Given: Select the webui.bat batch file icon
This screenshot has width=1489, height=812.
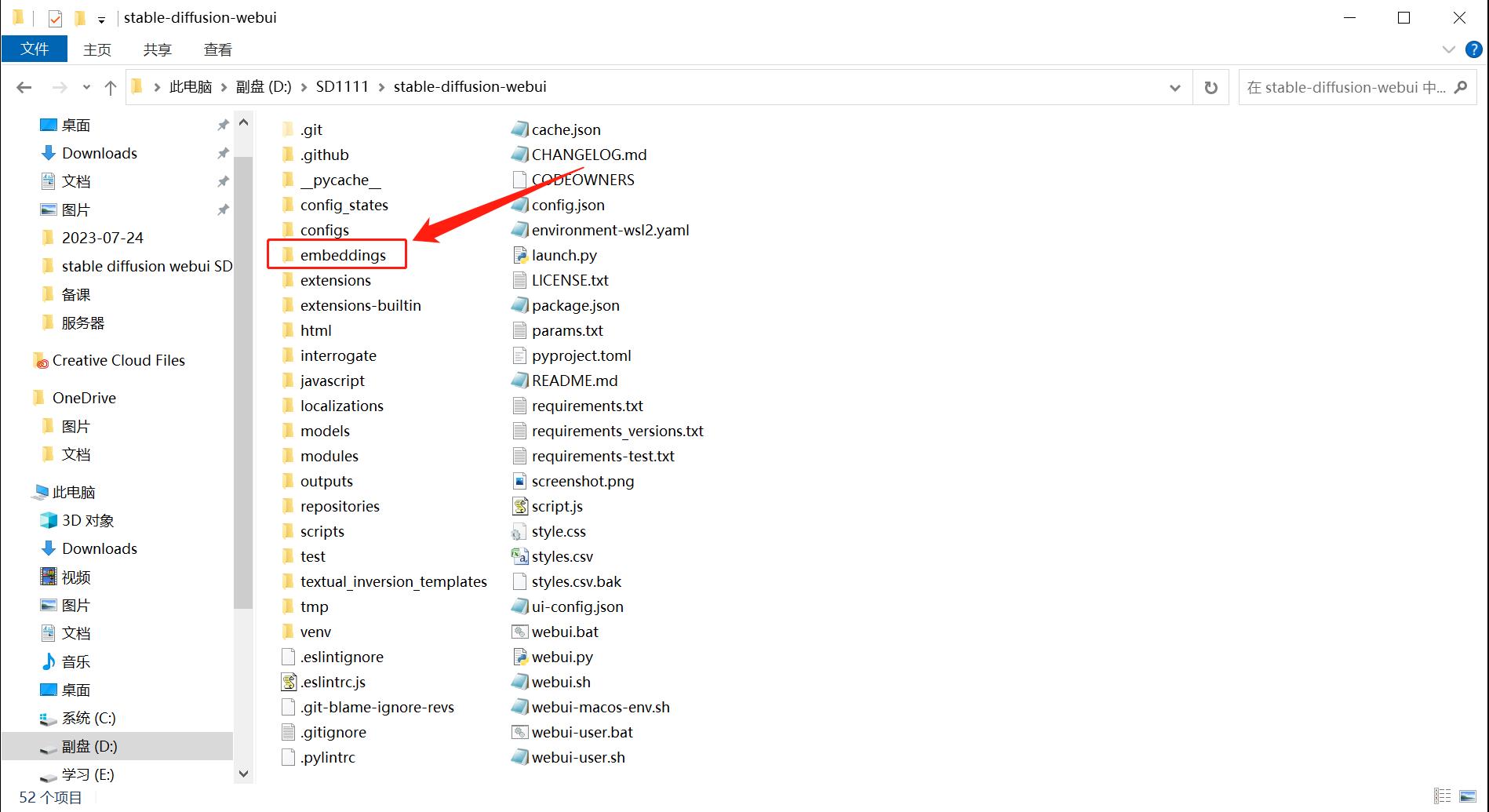Looking at the screenshot, I should [519, 632].
